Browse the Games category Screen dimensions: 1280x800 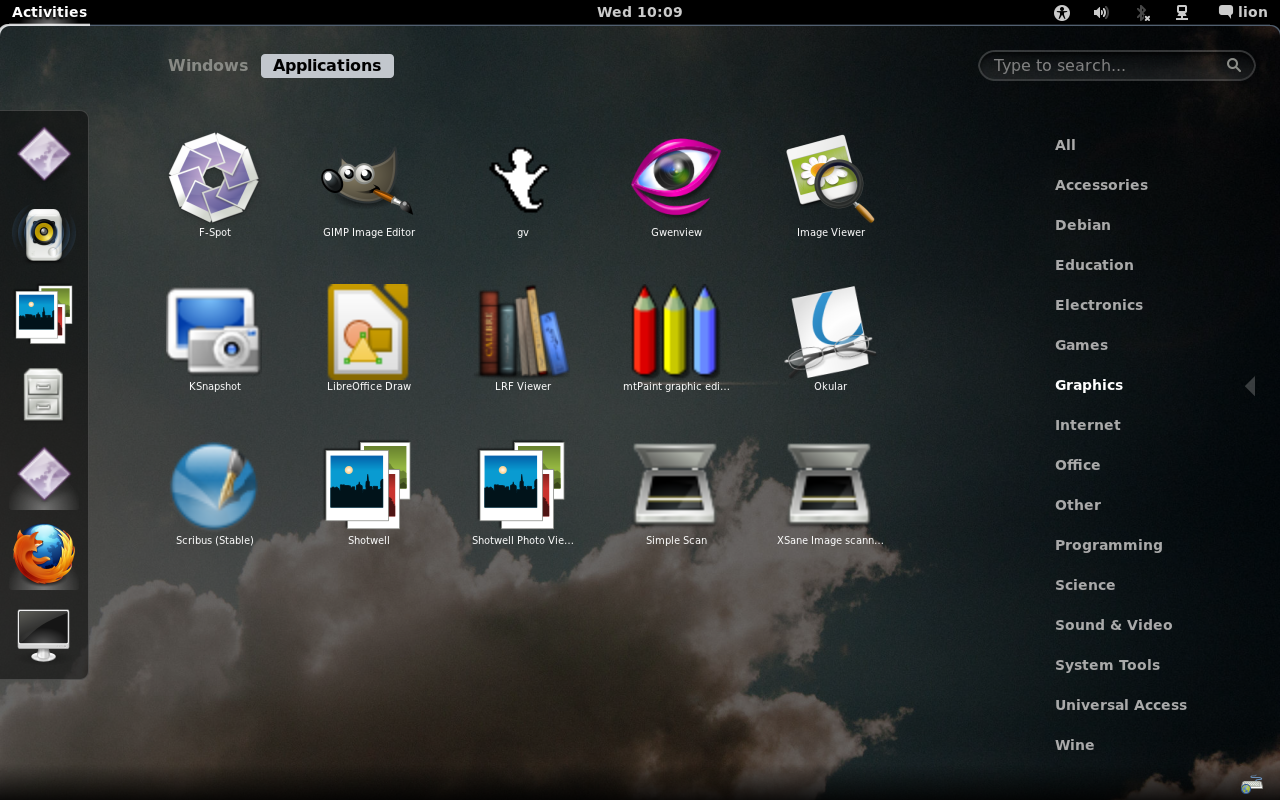pyautogui.click(x=1081, y=345)
